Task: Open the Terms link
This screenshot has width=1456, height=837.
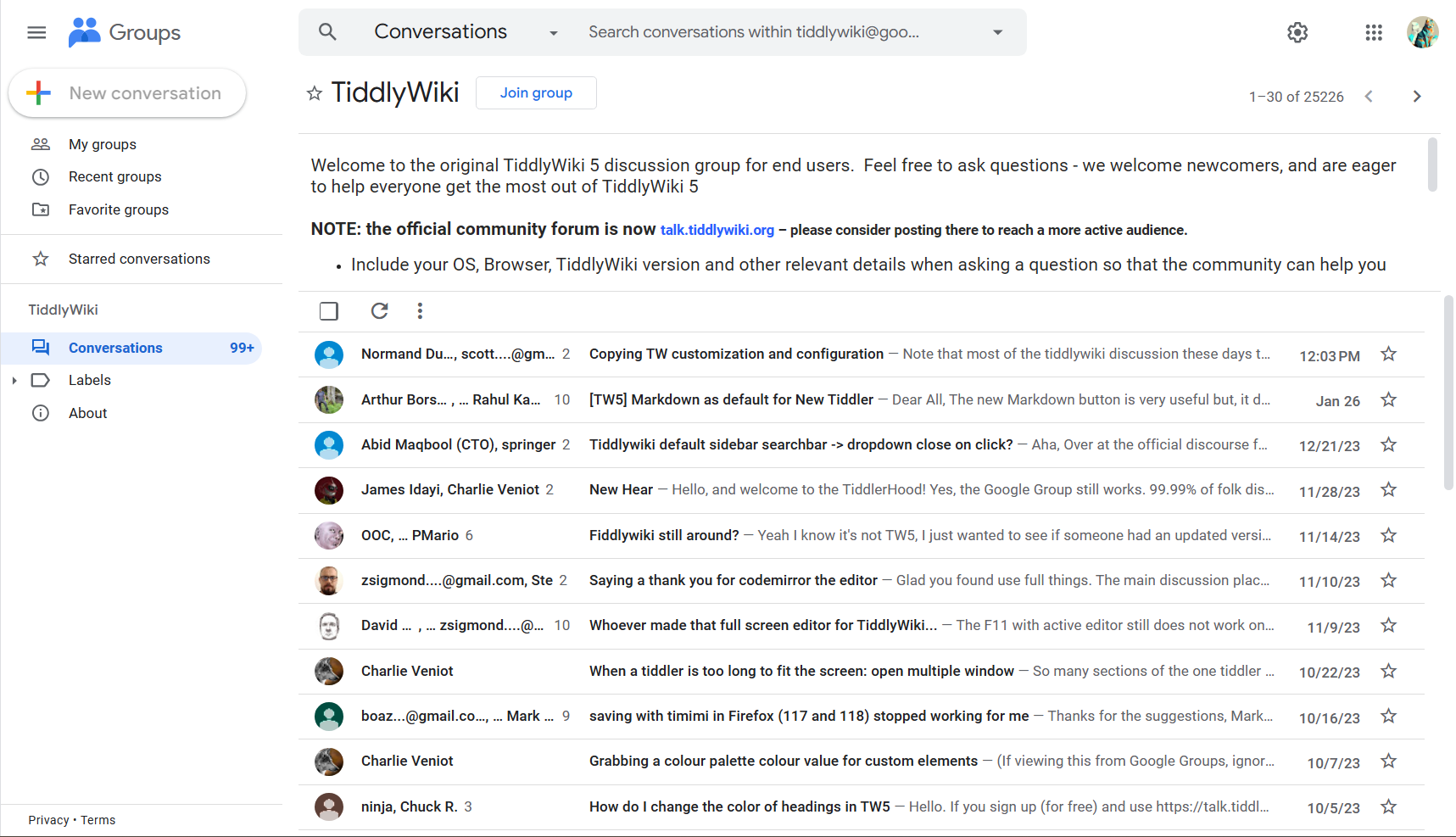Action: click(x=98, y=820)
